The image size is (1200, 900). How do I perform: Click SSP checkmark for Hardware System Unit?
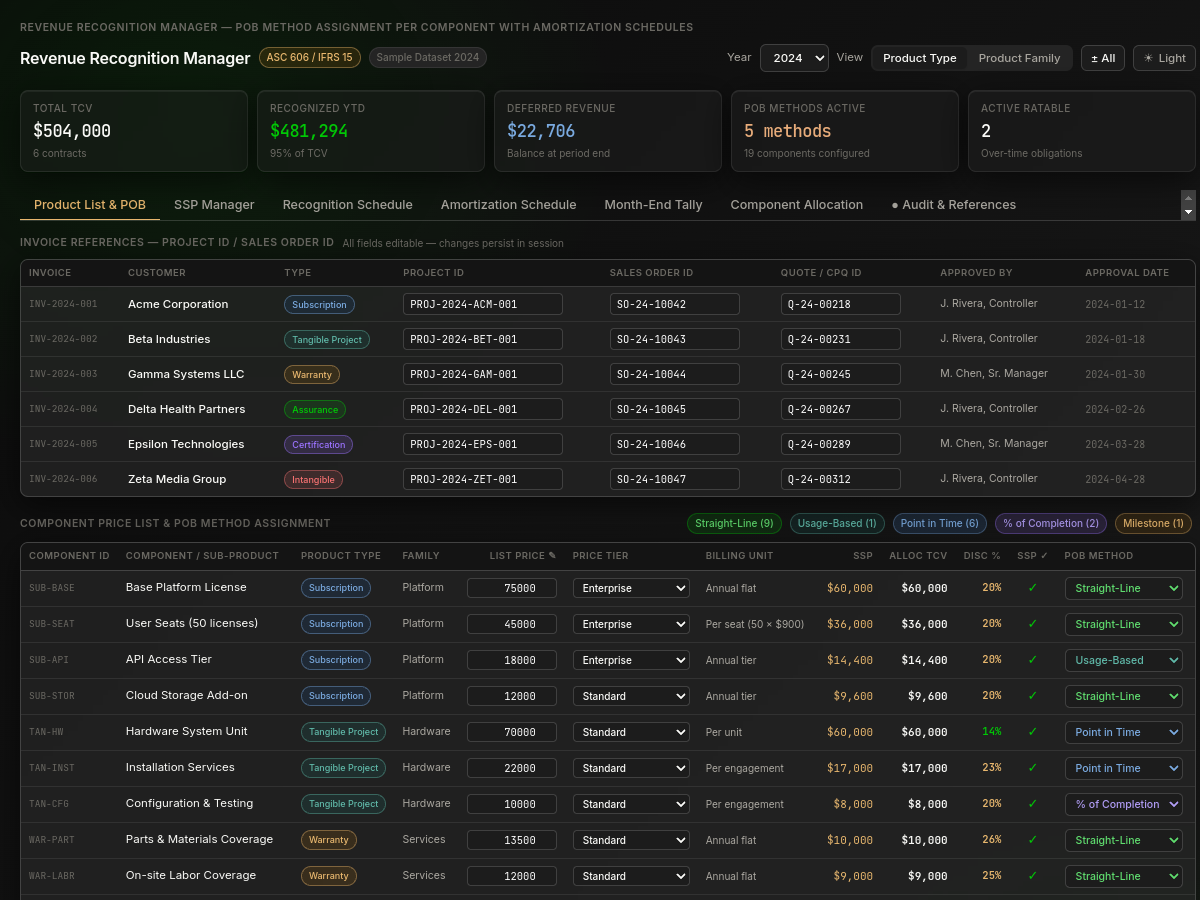[x=1033, y=732]
